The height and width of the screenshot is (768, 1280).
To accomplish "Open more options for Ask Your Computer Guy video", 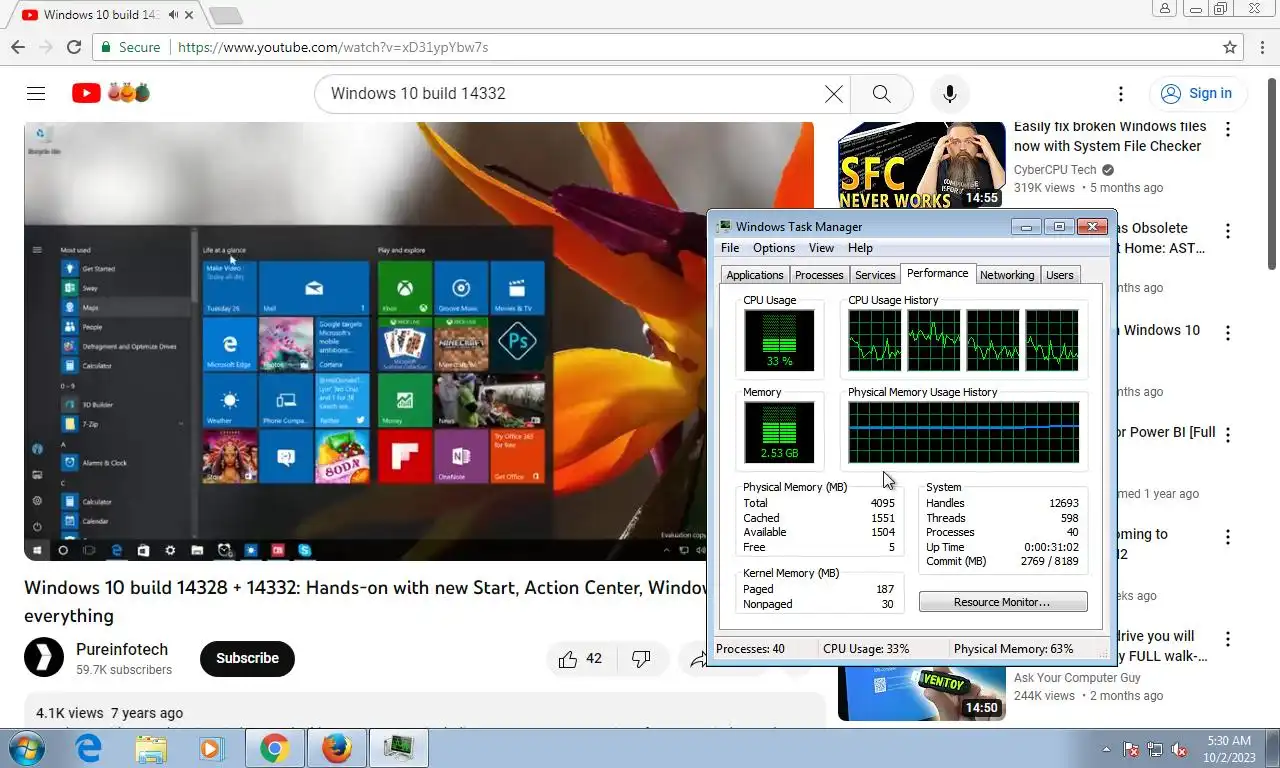I will (1228, 639).
